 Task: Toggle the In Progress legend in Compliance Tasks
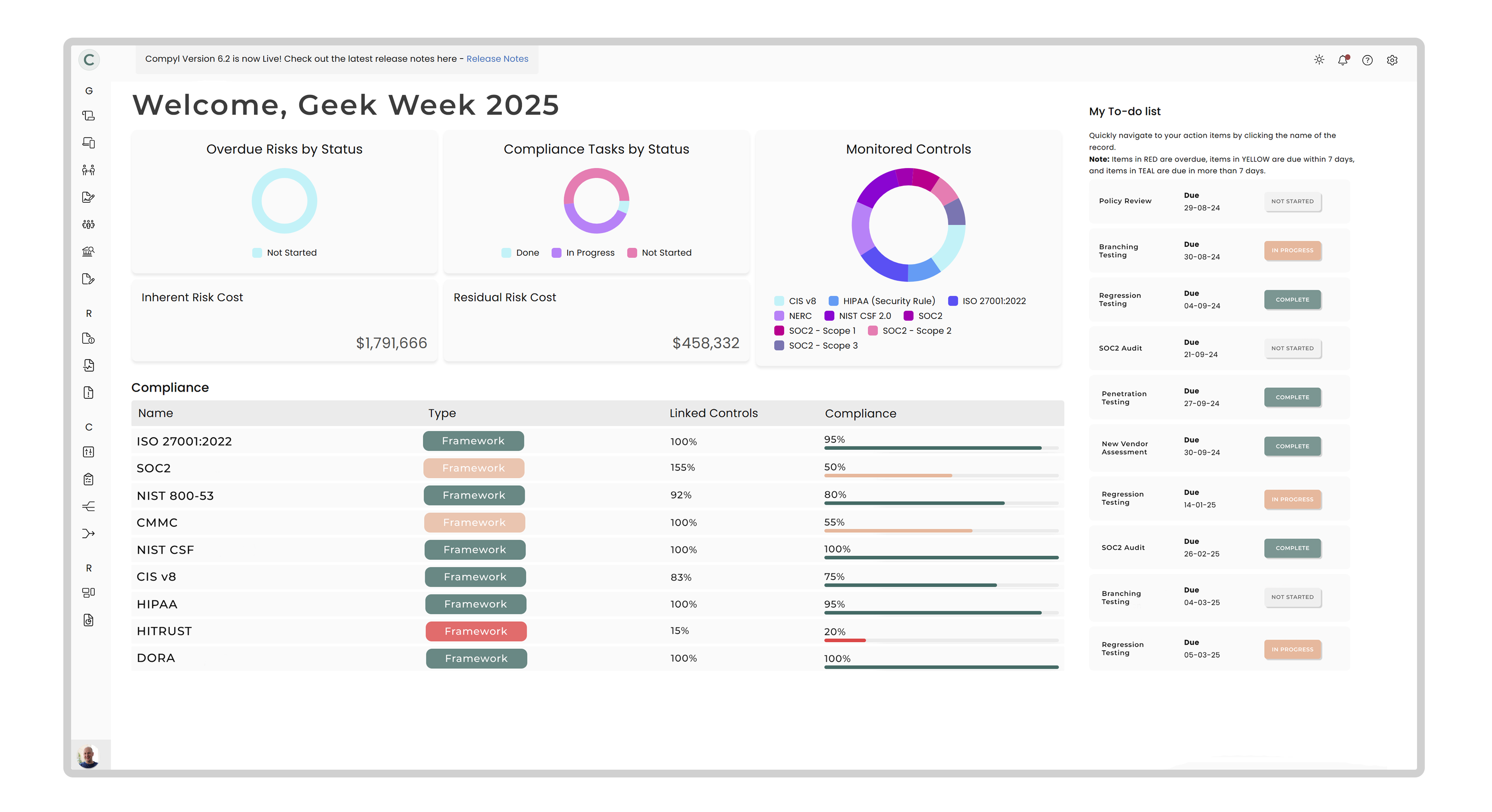pos(583,252)
